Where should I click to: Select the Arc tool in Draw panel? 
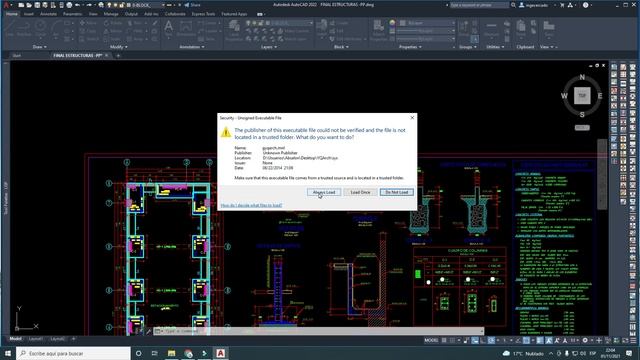56,28
